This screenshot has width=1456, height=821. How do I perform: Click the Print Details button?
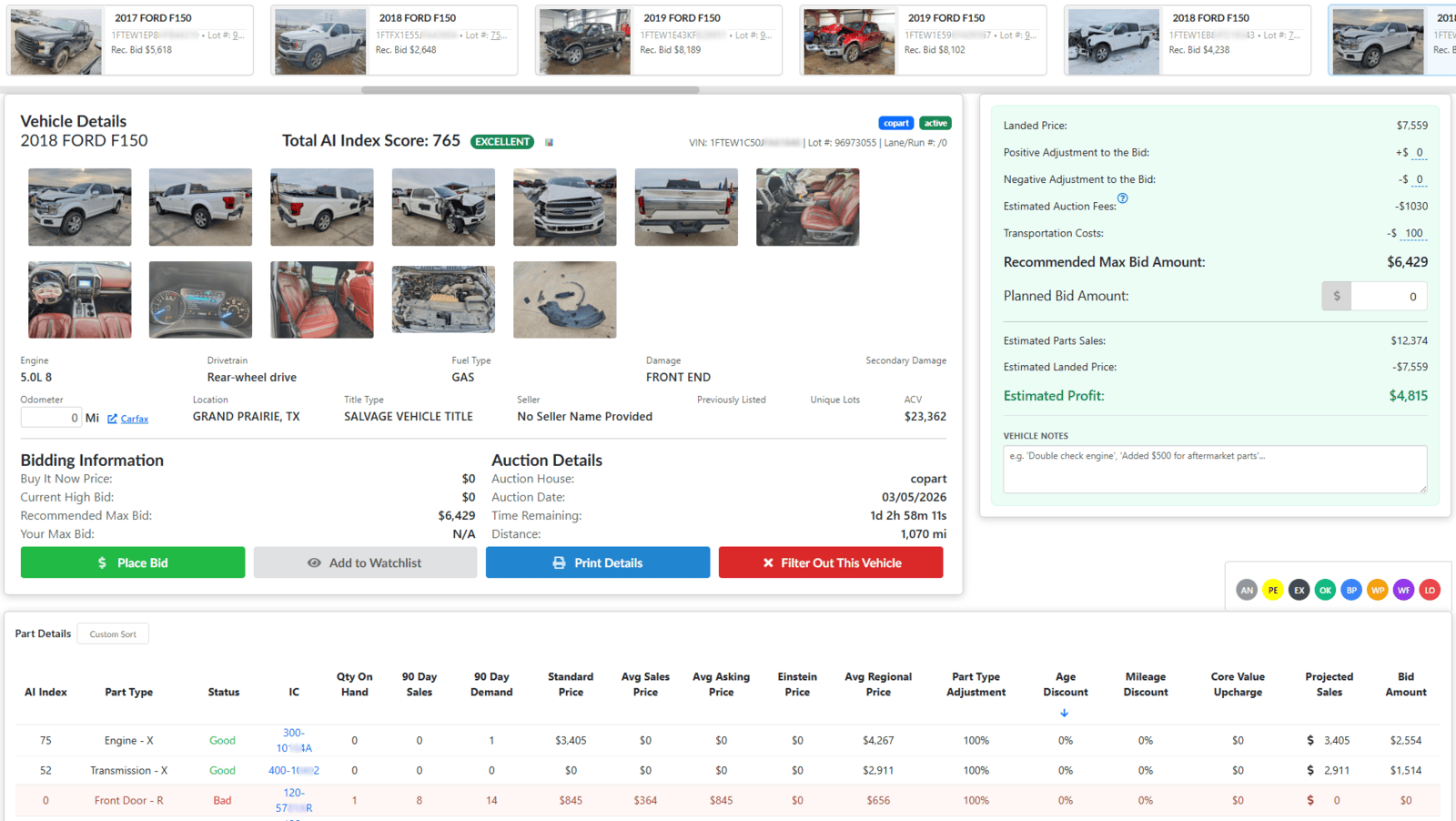[x=597, y=563]
